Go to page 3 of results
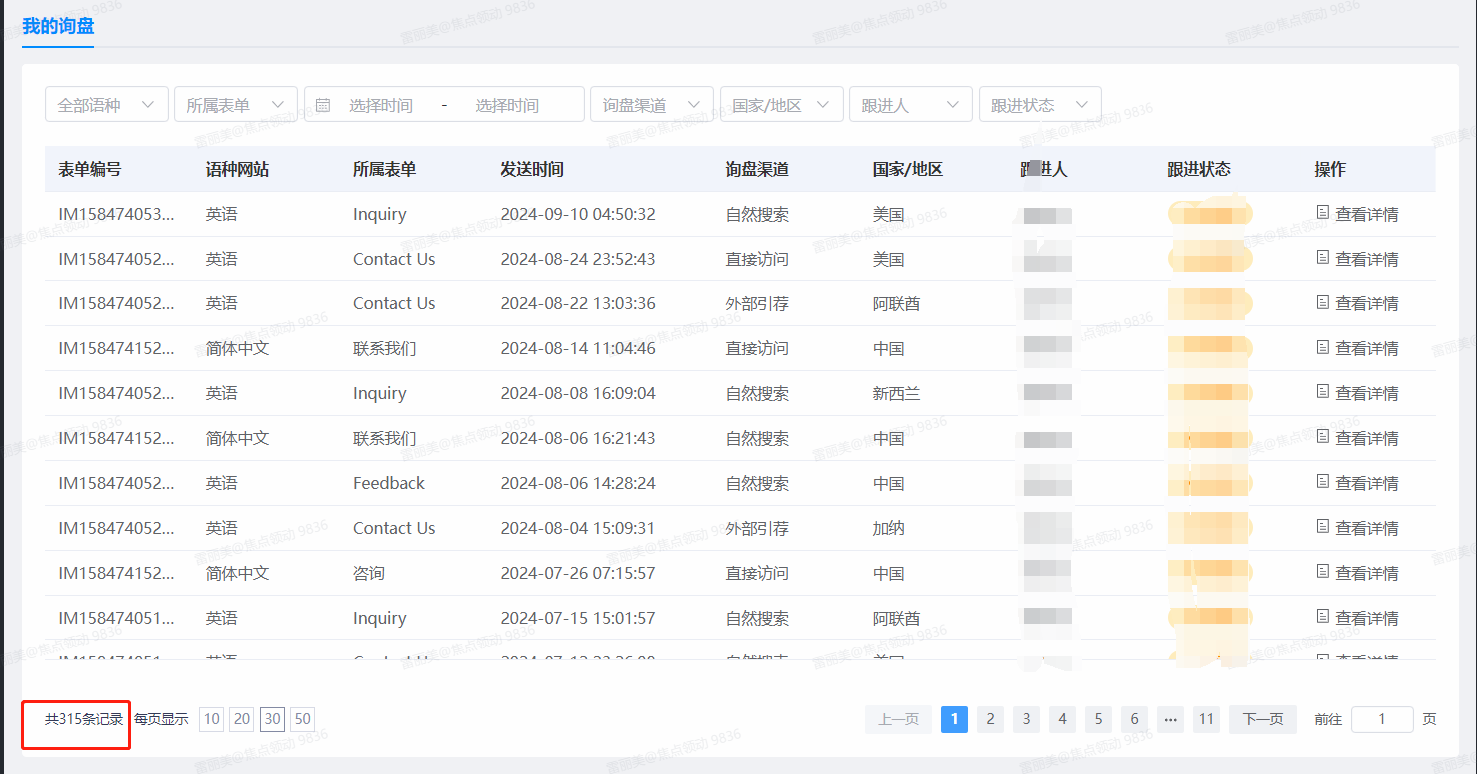The height and width of the screenshot is (774, 1477). pos(1026,719)
